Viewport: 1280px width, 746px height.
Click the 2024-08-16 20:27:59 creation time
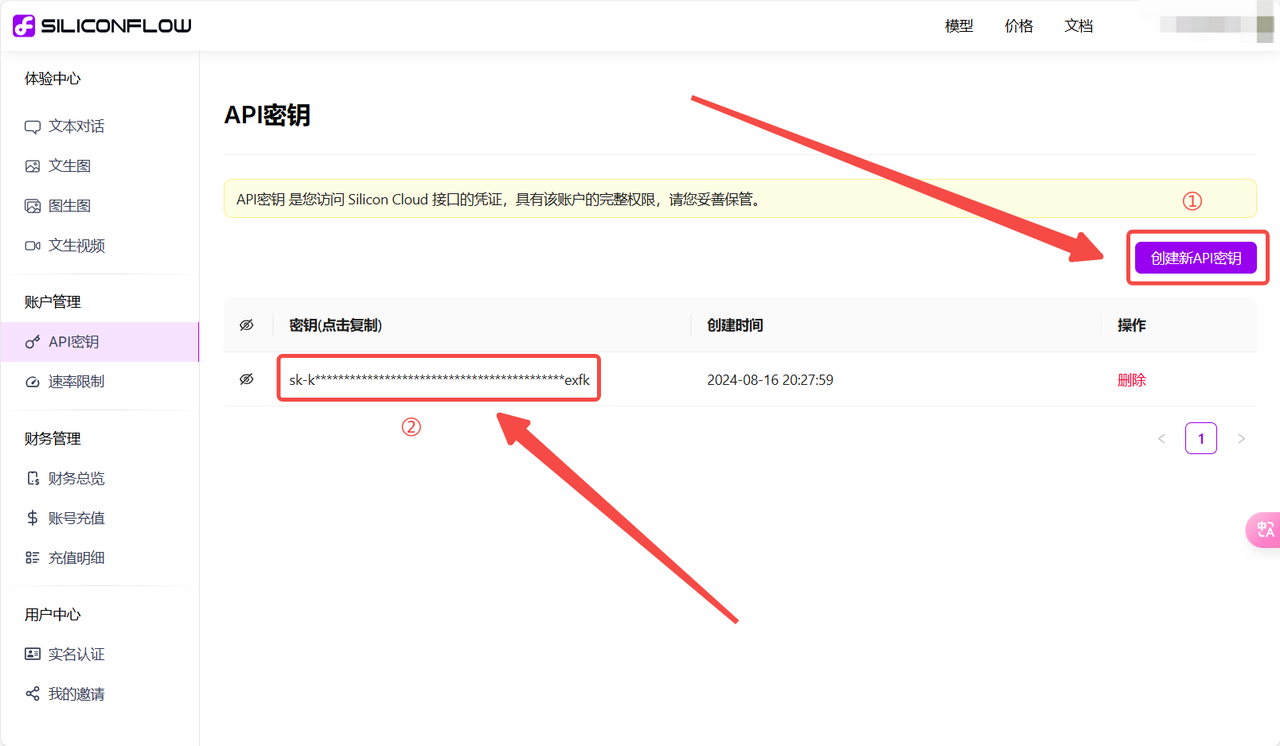click(x=770, y=380)
